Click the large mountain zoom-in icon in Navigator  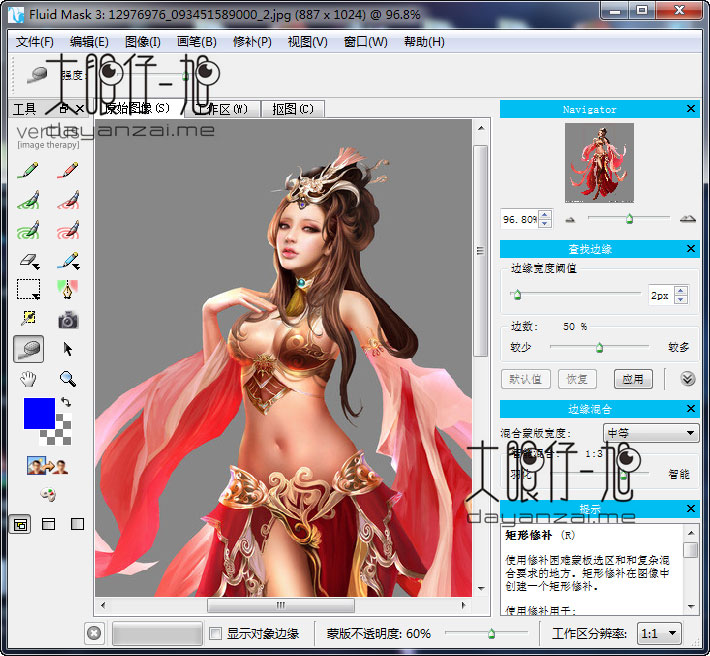pos(687,219)
